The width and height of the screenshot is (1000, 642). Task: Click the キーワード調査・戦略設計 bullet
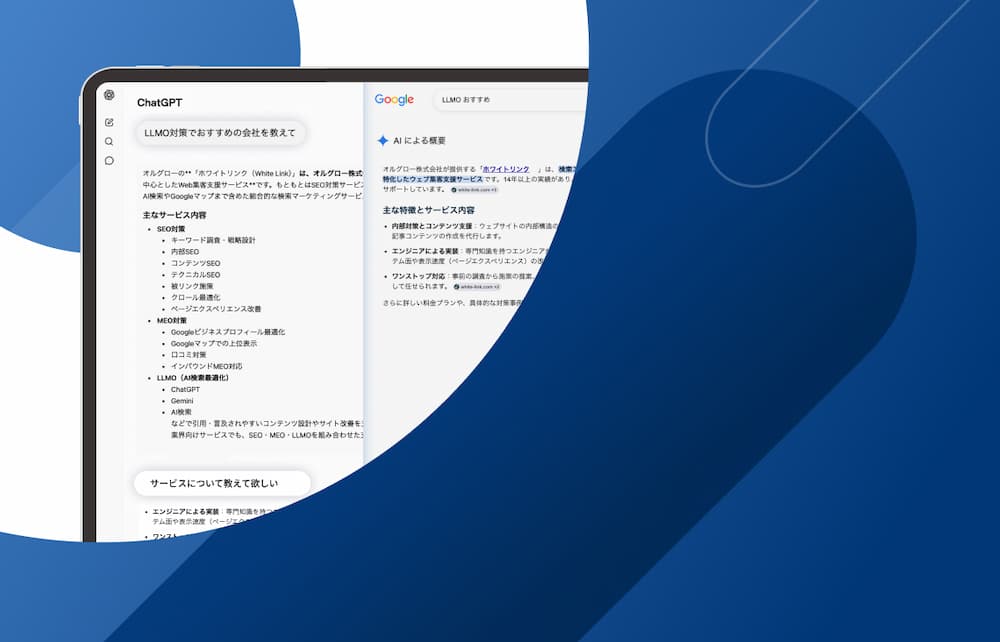pos(213,240)
